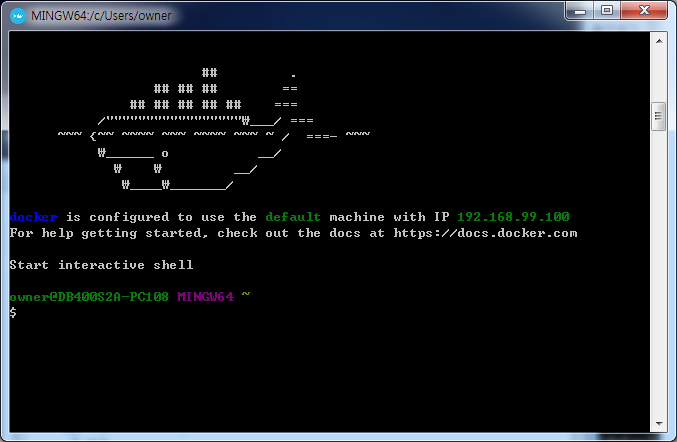
Task: Click the IP address 192.168.99.100
Action: pyautogui.click(x=513, y=217)
